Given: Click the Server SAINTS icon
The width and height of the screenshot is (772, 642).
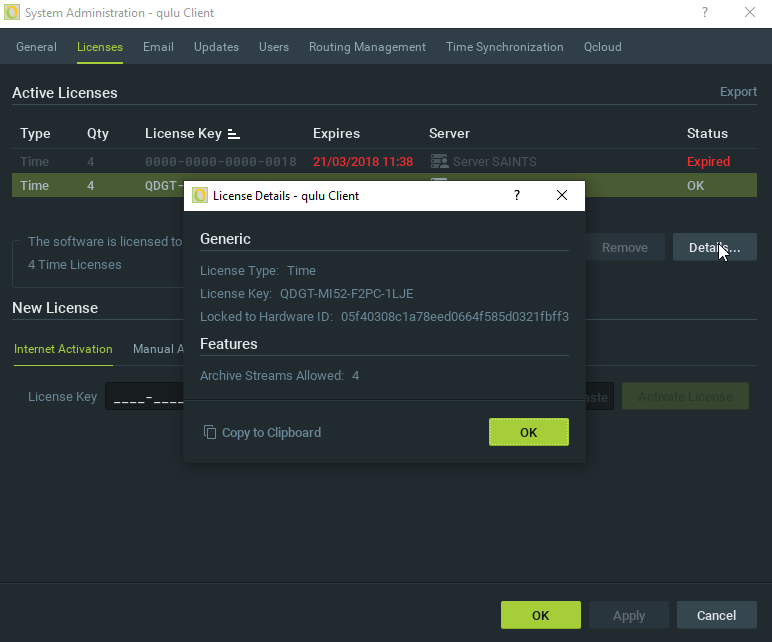Looking at the screenshot, I should [439, 161].
